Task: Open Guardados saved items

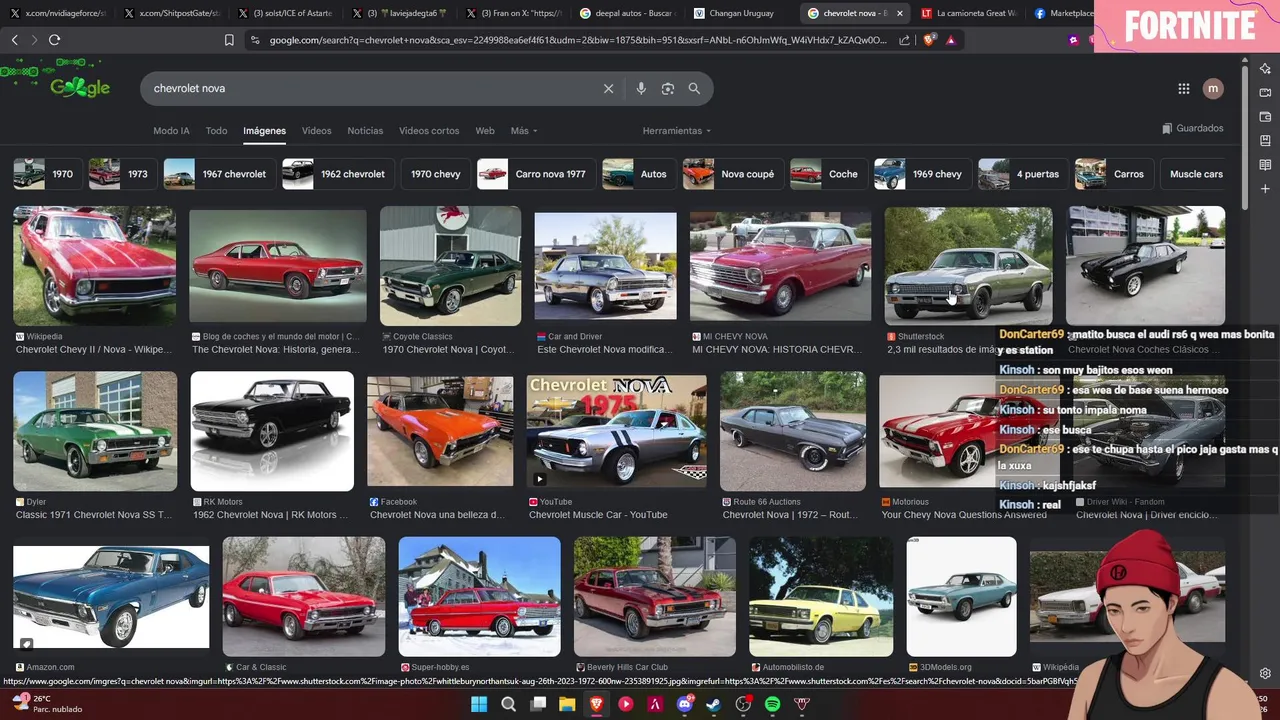Action: (1192, 128)
